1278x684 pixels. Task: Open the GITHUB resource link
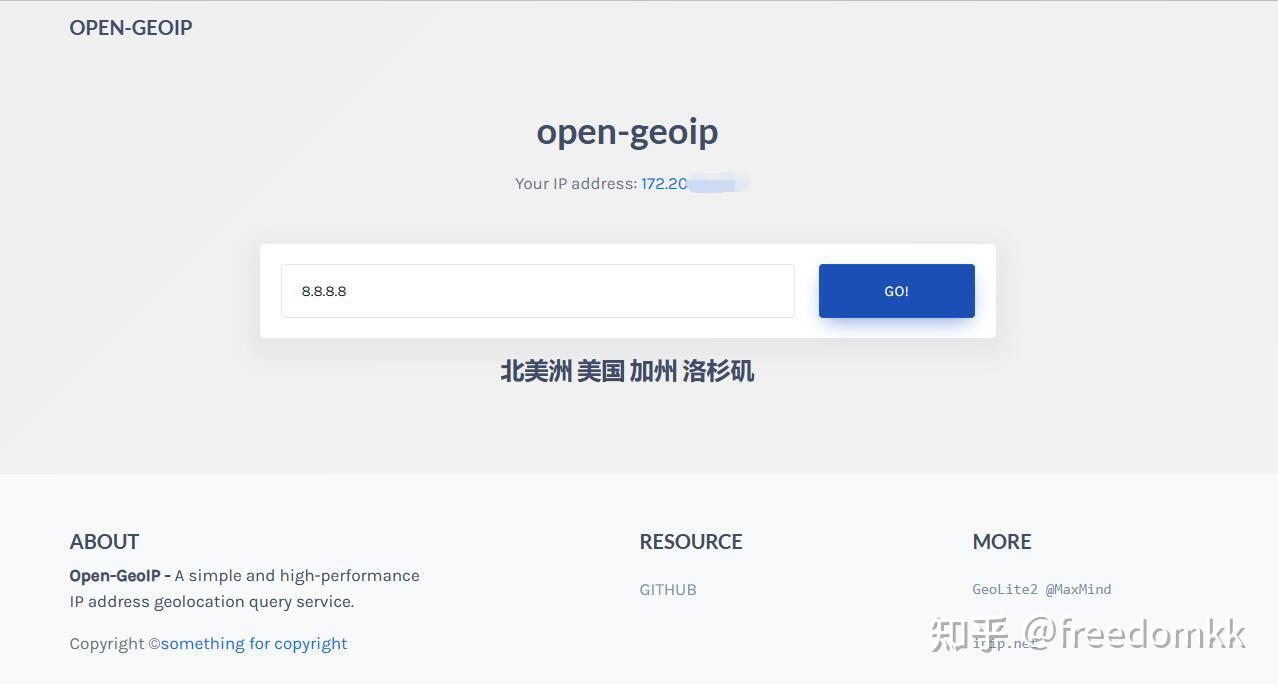pos(667,589)
